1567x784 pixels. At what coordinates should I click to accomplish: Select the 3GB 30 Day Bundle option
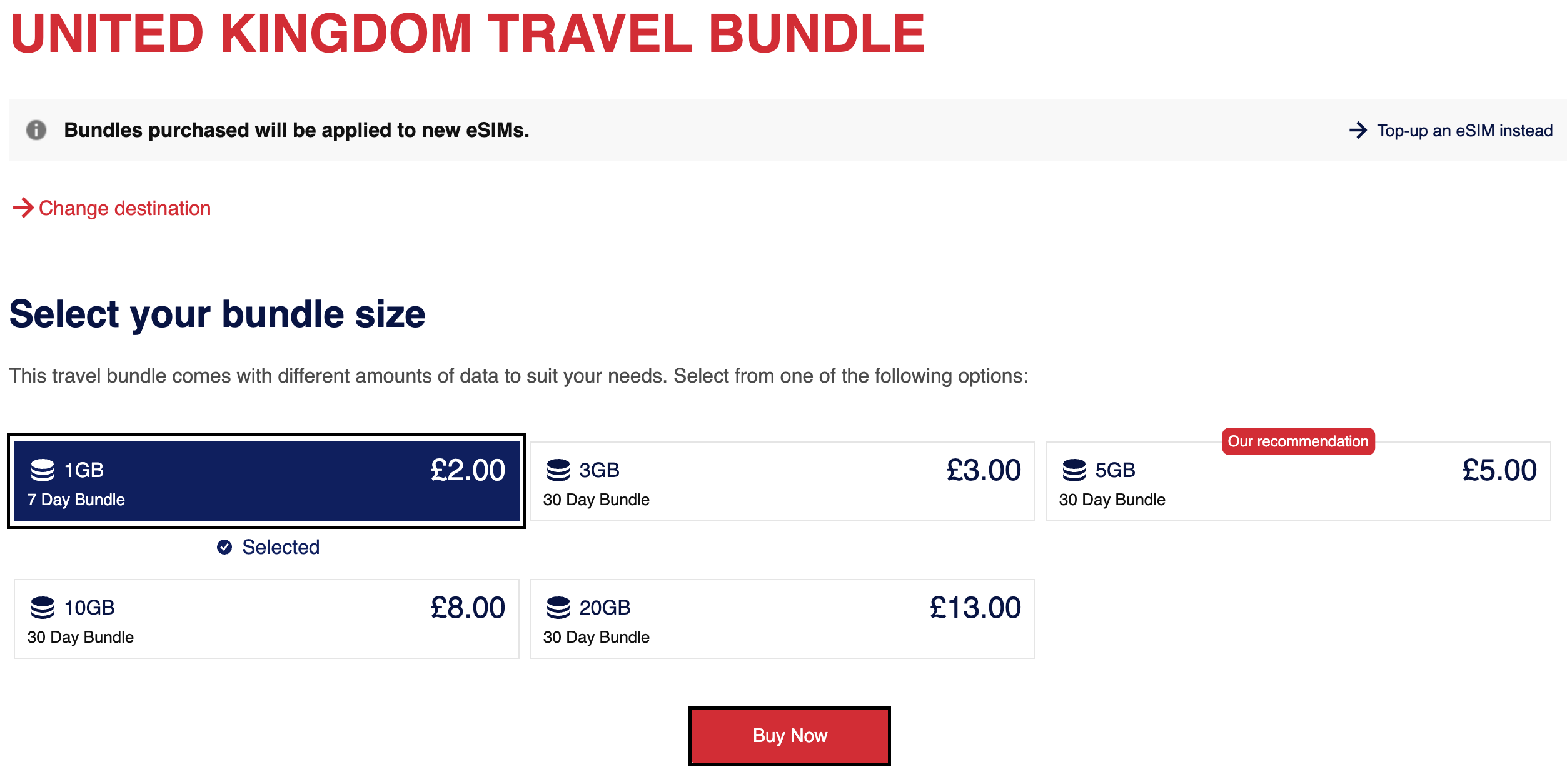coord(782,481)
